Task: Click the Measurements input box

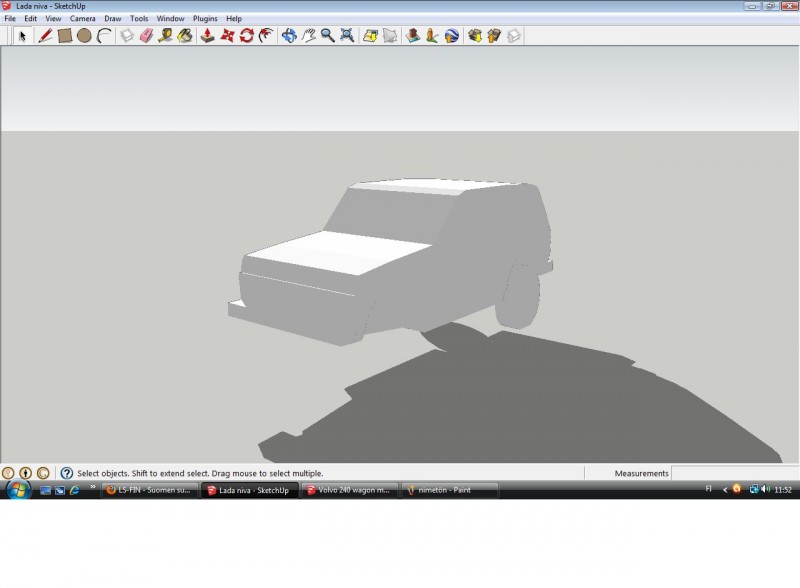Action: tap(735, 474)
